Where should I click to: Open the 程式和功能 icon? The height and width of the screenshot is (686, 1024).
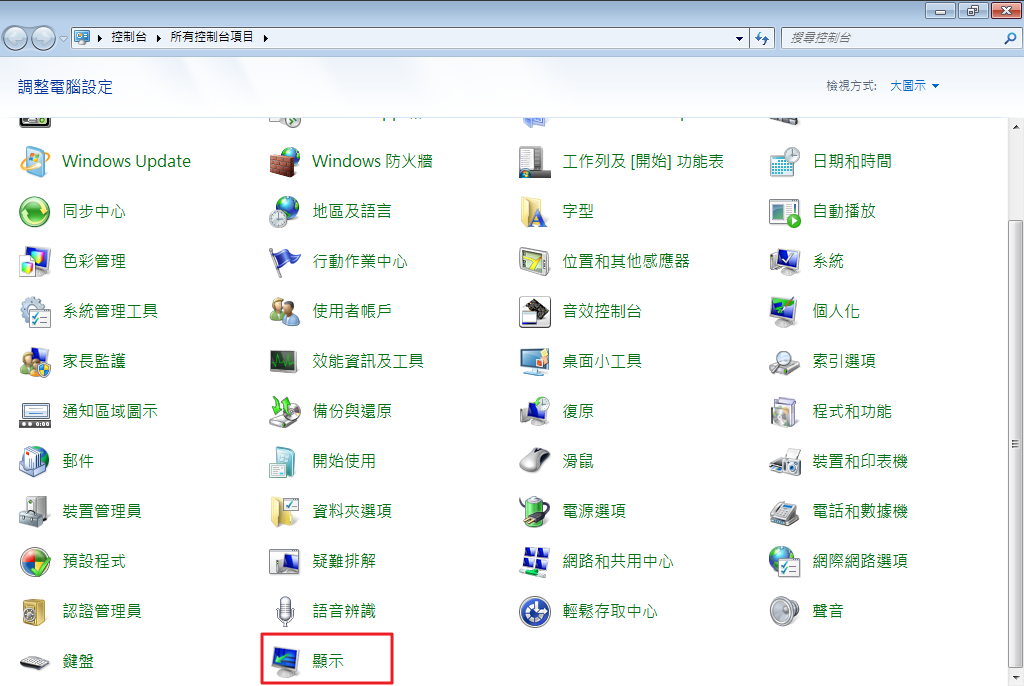coord(784,412)
